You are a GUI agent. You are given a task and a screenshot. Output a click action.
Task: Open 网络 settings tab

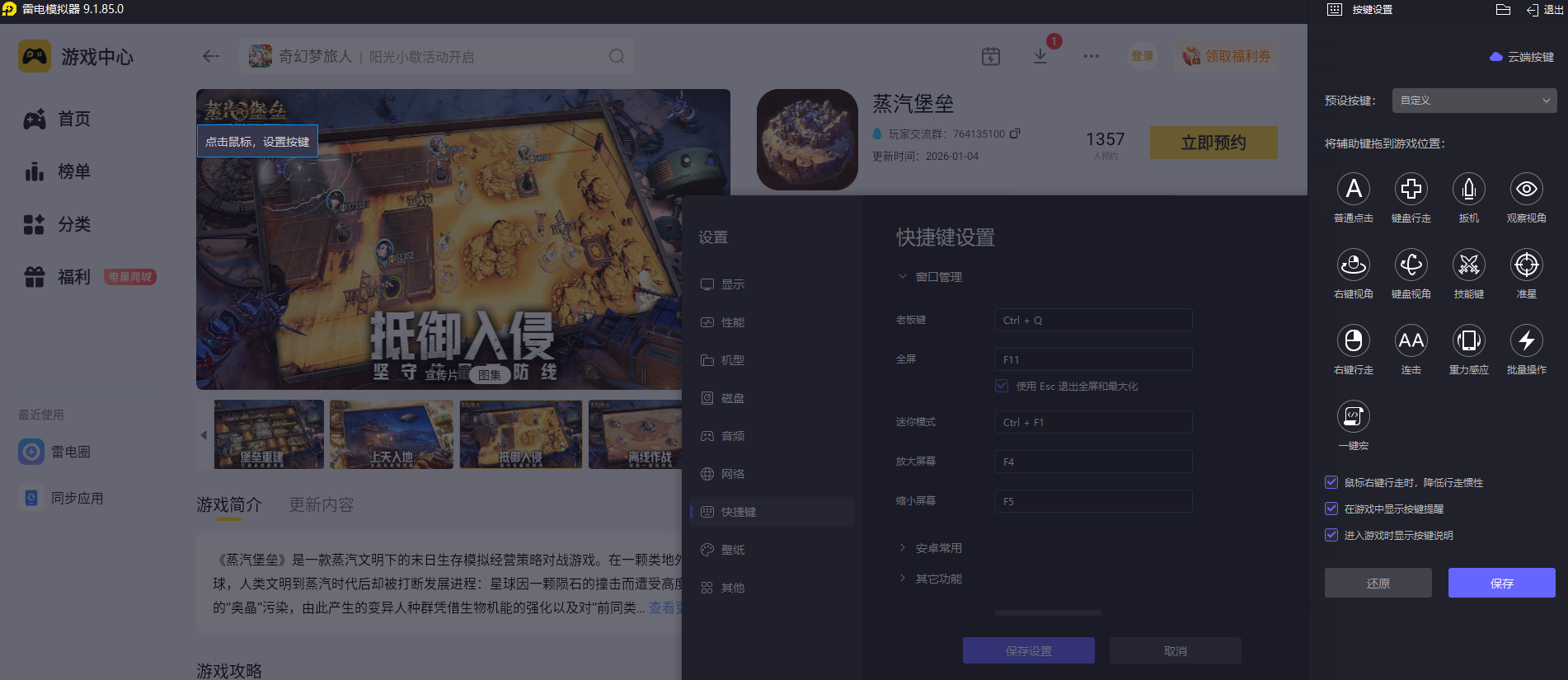point(772,474)
